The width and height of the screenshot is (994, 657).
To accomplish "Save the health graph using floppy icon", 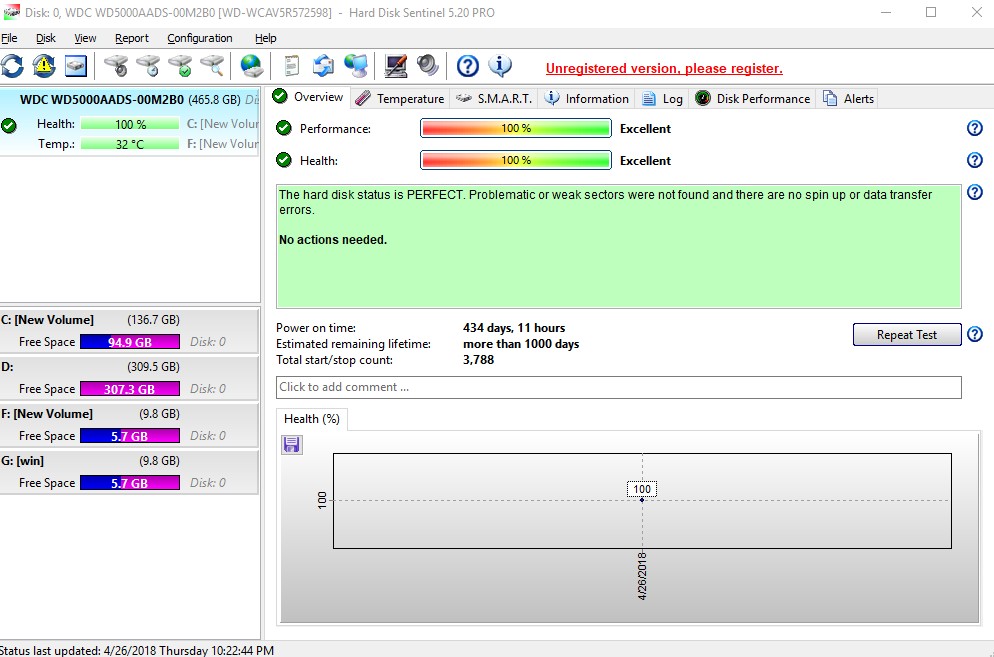I will click(292, 444).
